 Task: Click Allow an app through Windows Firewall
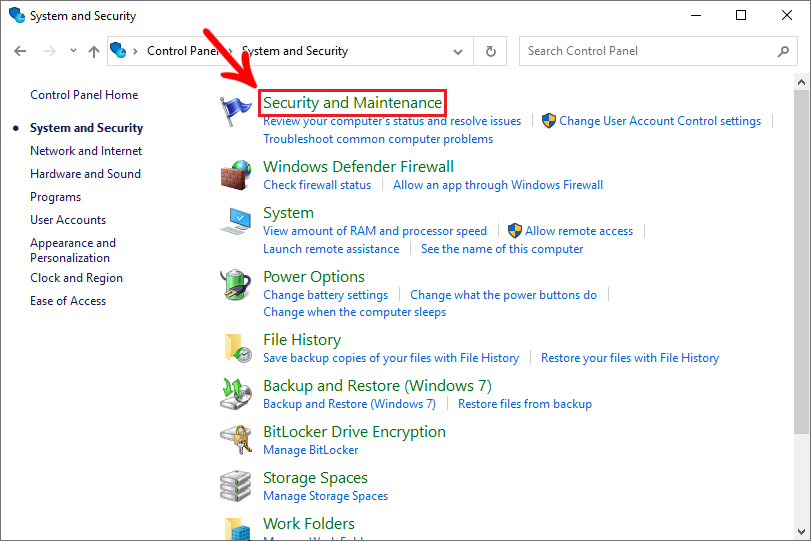click(x=498, y=185)
